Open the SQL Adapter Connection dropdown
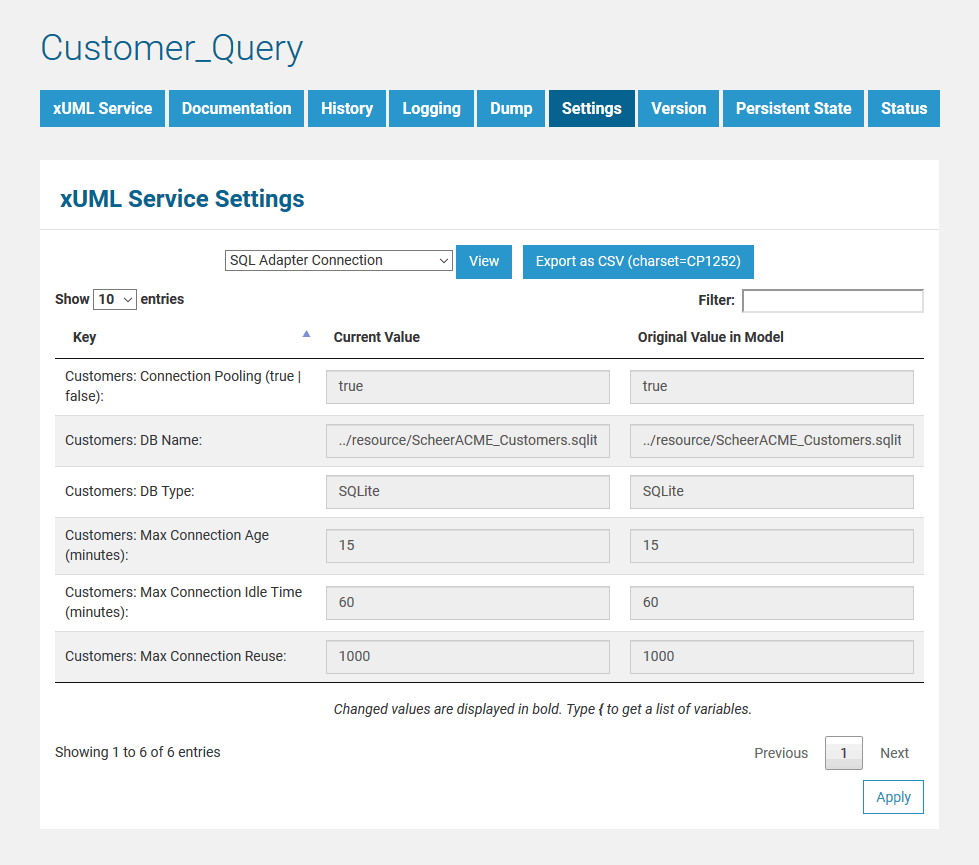979x865 pixels. (x=338, y=260)
